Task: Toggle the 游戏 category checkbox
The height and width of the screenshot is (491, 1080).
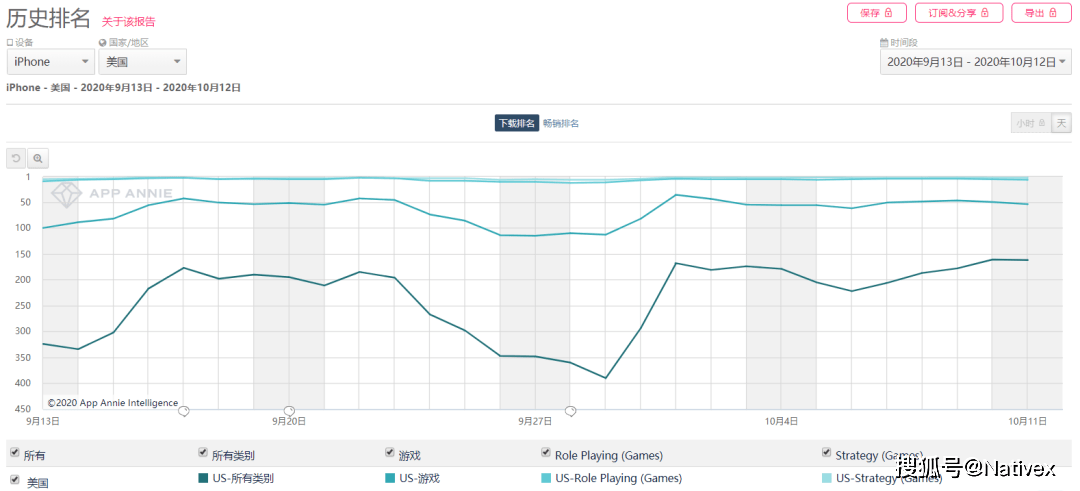Action: 390,453
